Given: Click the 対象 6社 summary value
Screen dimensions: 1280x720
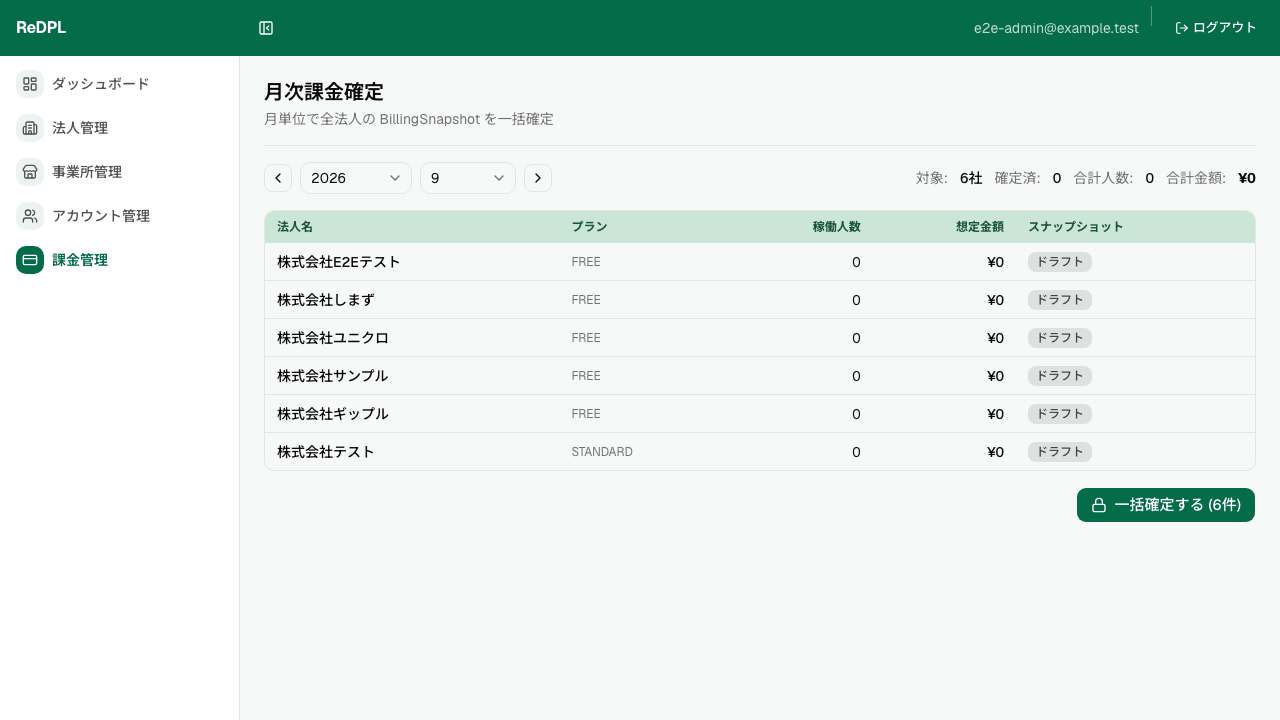Looking at the screenshot, I should pyautogui.click(x=971, y=178).
